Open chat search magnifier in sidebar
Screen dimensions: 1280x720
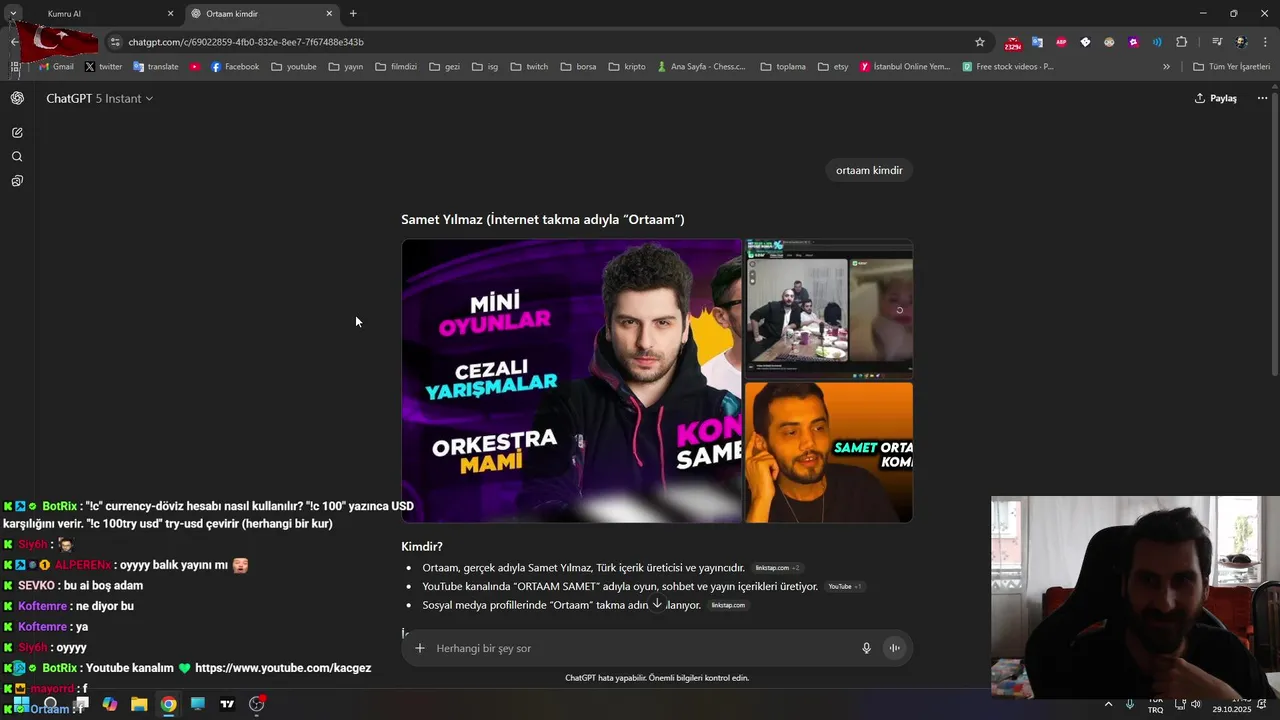pos(17,157)
